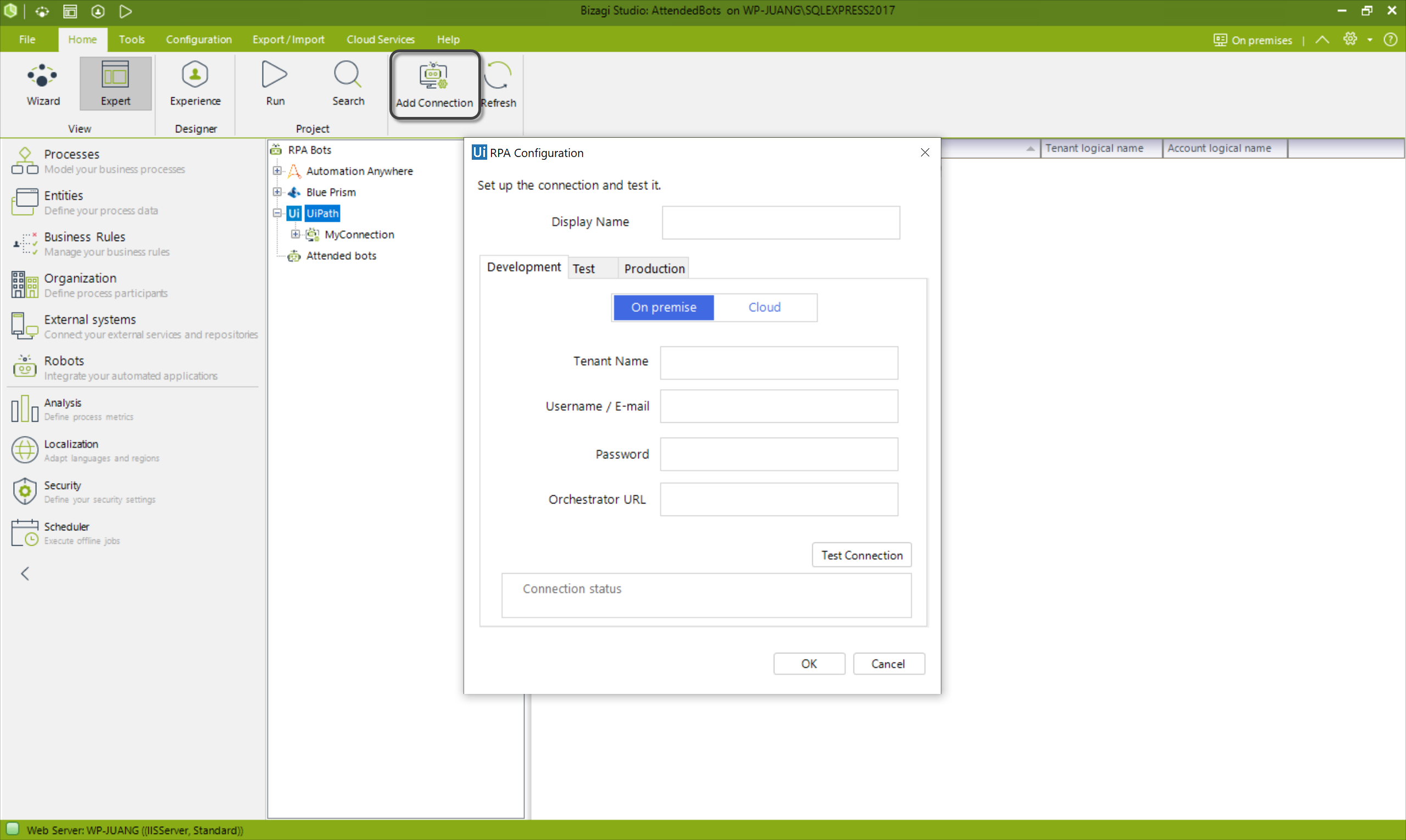Select the Attended bots tree item
This screenshot has height=840, width=1406.
click(341, 256)
